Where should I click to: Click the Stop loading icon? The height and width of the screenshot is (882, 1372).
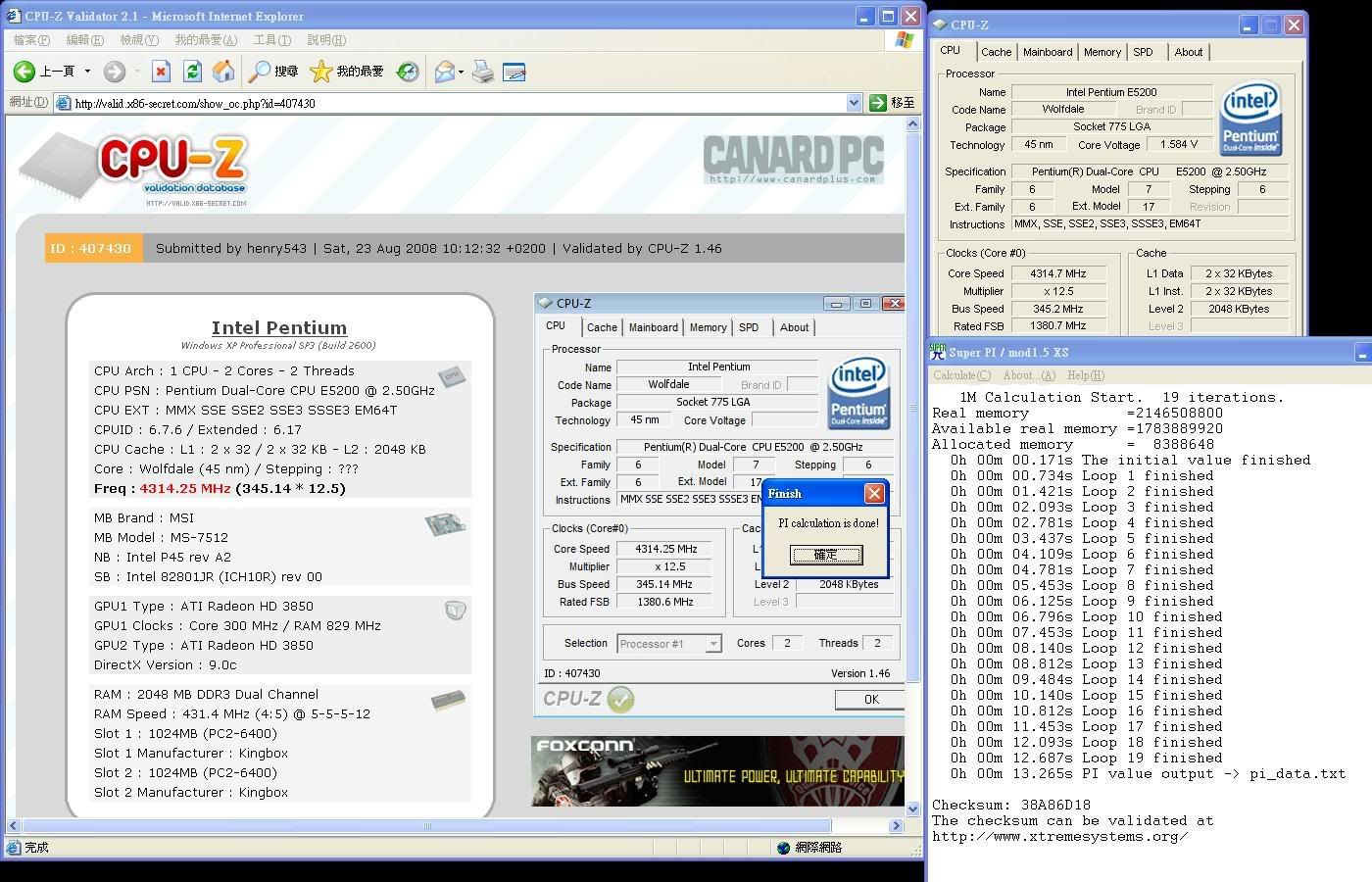[x=162, y=71]
